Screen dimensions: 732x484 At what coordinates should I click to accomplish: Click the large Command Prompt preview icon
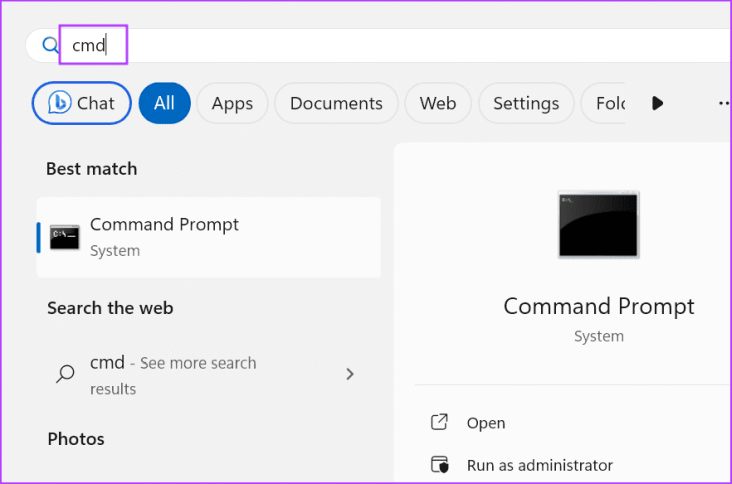click(598, 225)
